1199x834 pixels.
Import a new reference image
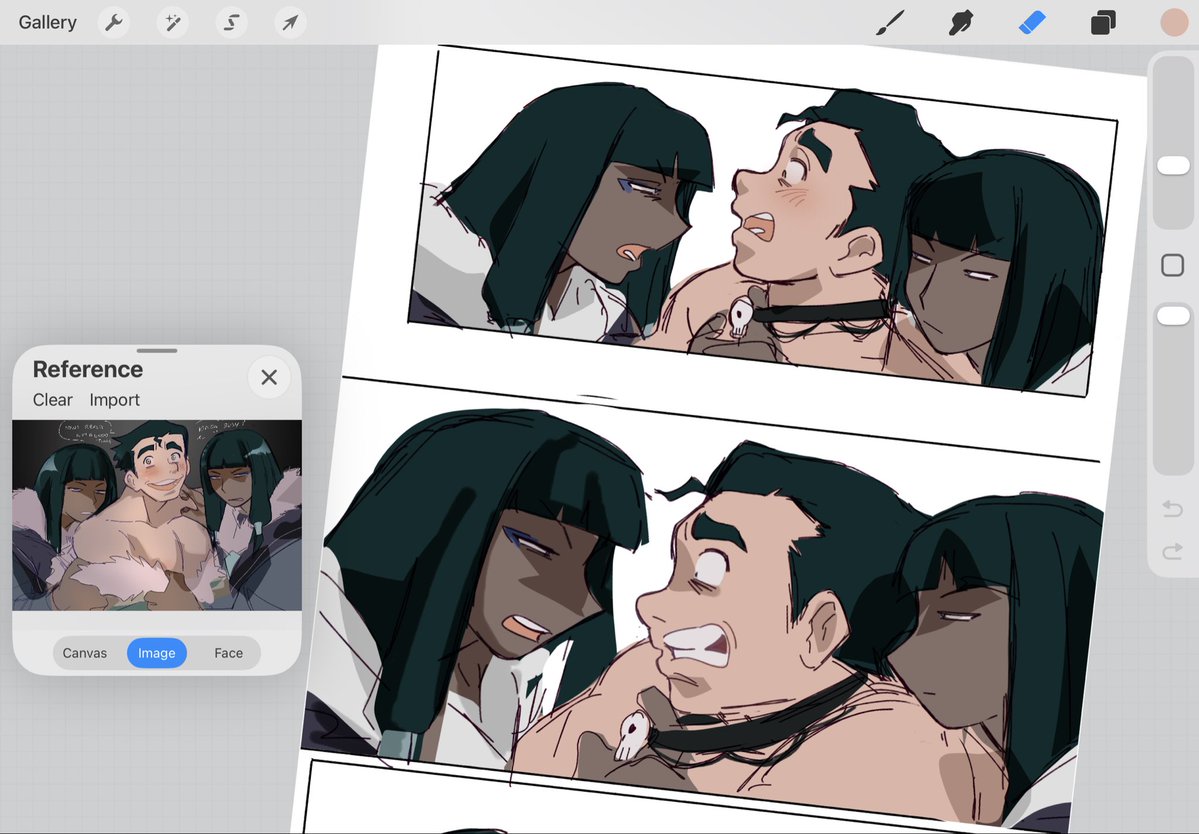115,400
